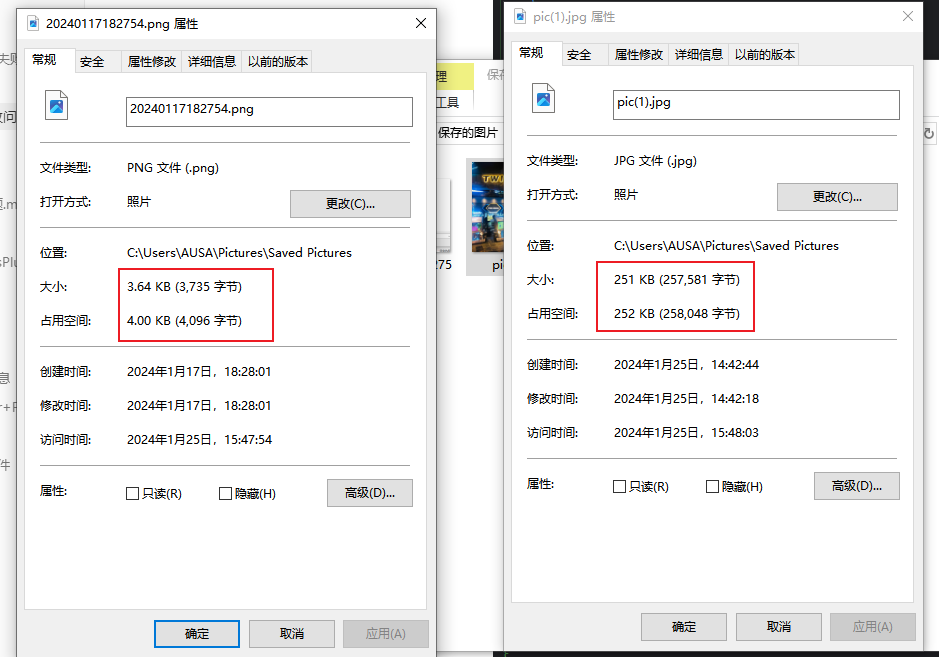Image resolution: width=939 pixels, height=657 pixels.
Task: Switch to 常规 tab in pic(1).jpg properties
Action: [537, 53]
